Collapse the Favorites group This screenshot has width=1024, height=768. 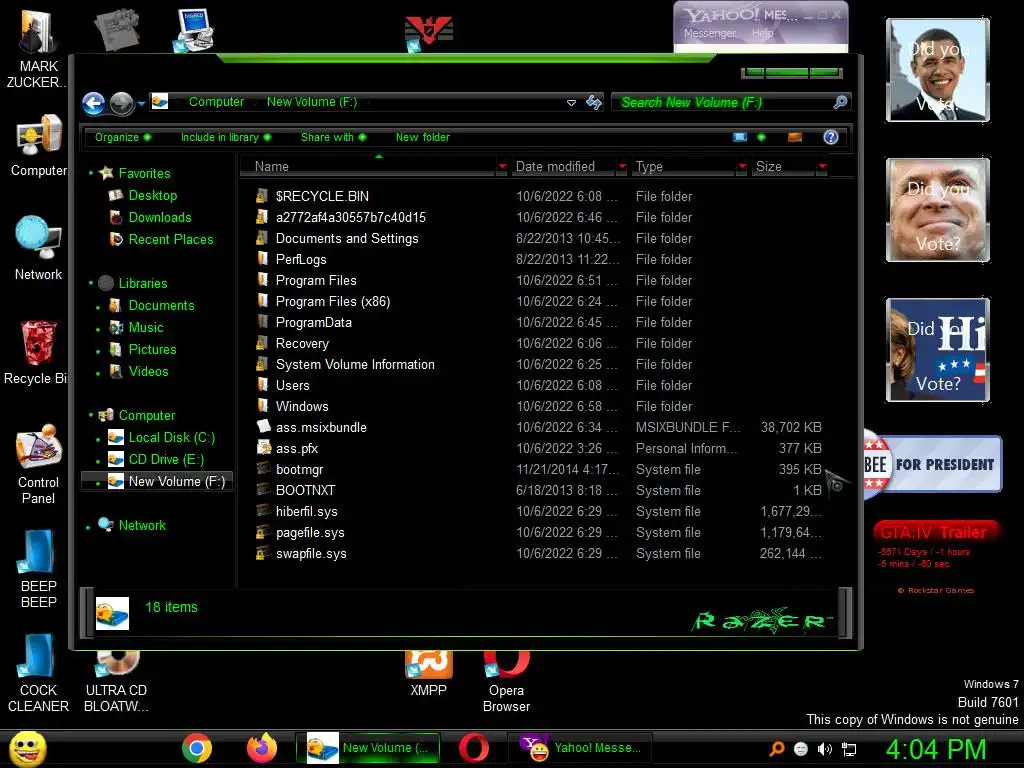[91, 173]
